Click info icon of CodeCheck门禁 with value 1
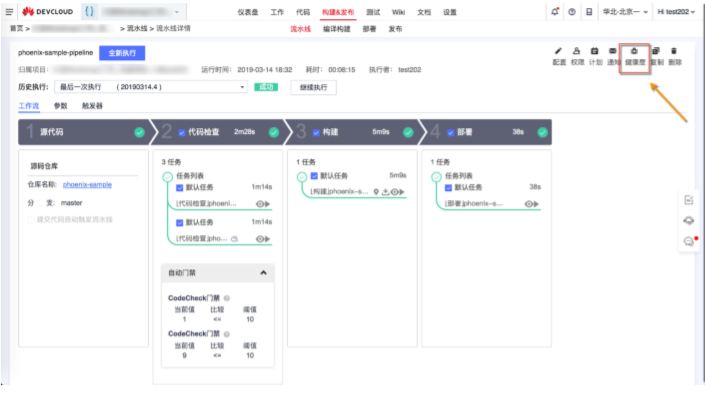 pos(227,298)
